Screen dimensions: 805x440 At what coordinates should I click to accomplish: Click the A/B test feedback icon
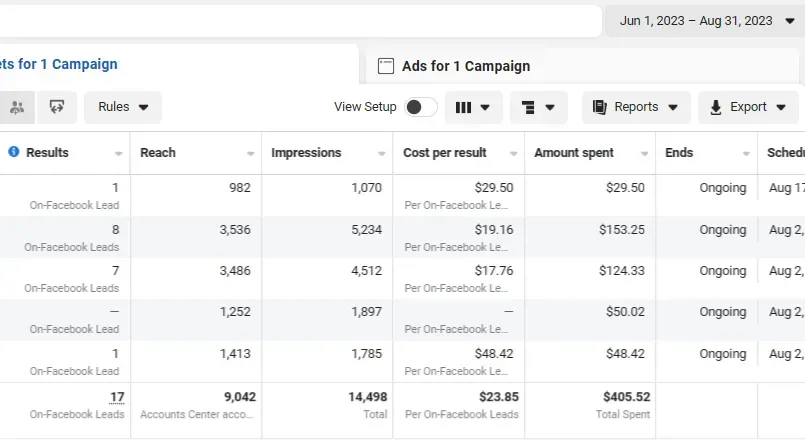pos(57,107)
